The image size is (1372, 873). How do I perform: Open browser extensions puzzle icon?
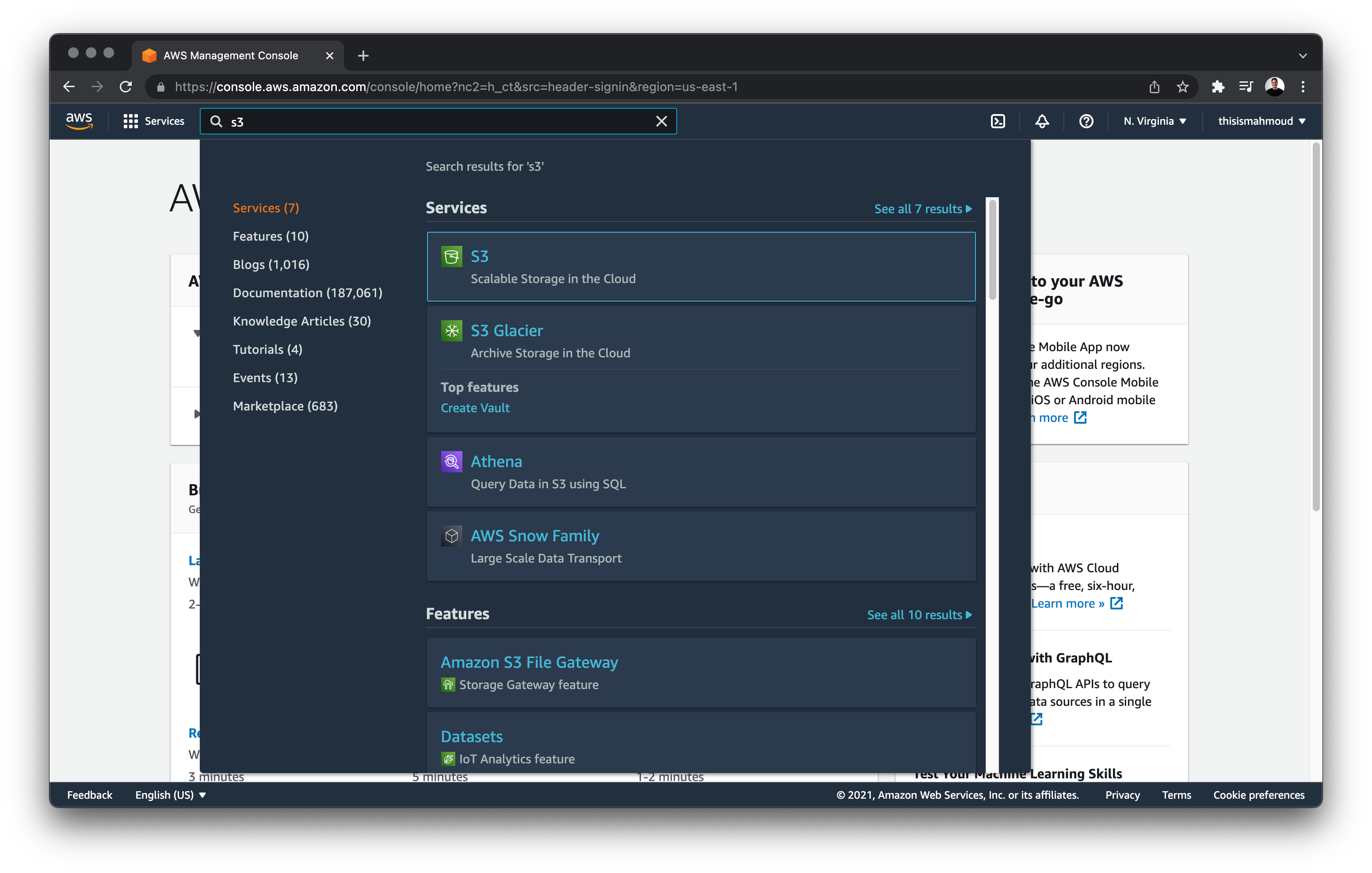coord(1218,87)
